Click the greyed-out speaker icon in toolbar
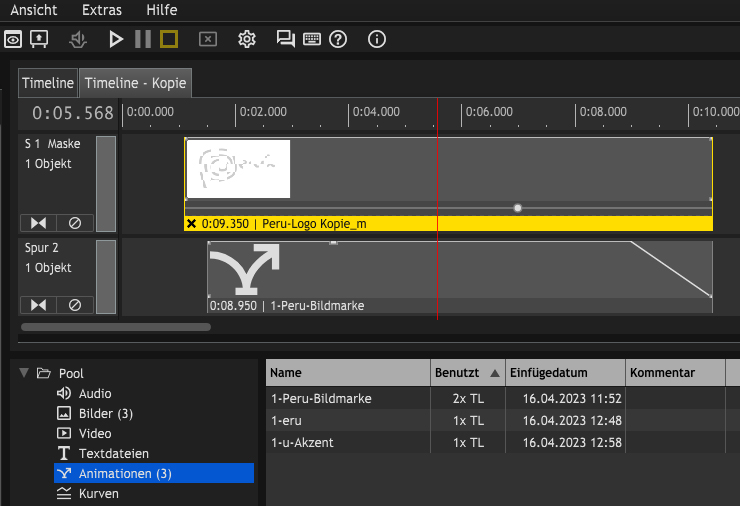The image size is (740, 506). (x=78, y=39)
